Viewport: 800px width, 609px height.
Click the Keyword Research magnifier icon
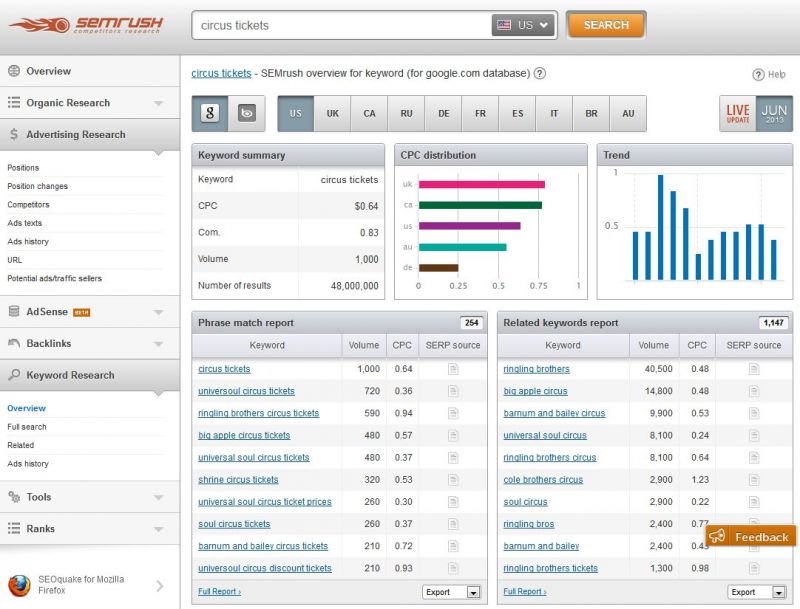(x=14, y=375)
